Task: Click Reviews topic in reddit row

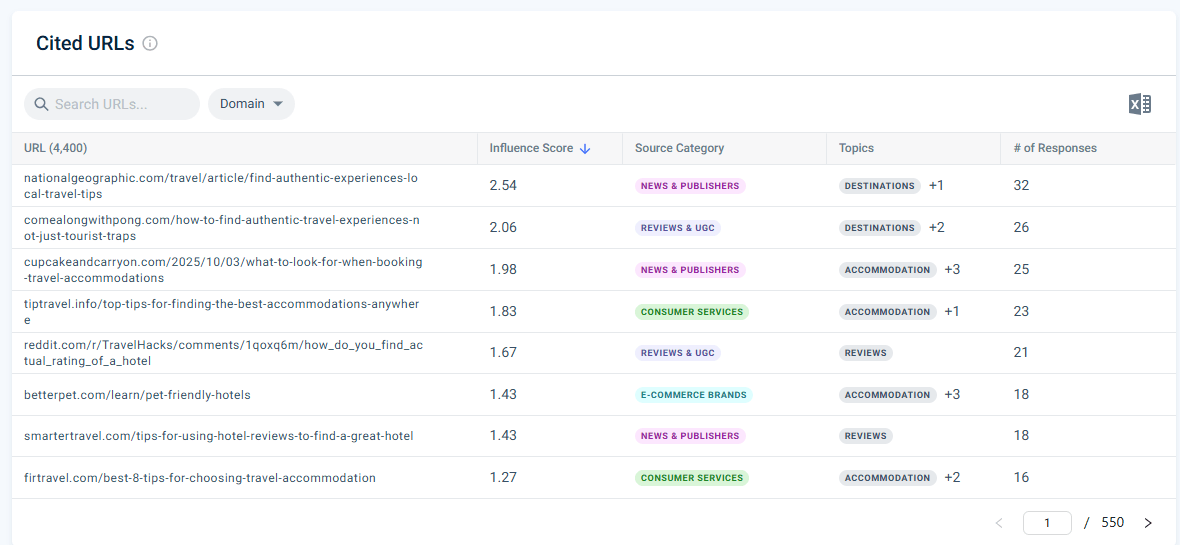Action: pos(865,353)
